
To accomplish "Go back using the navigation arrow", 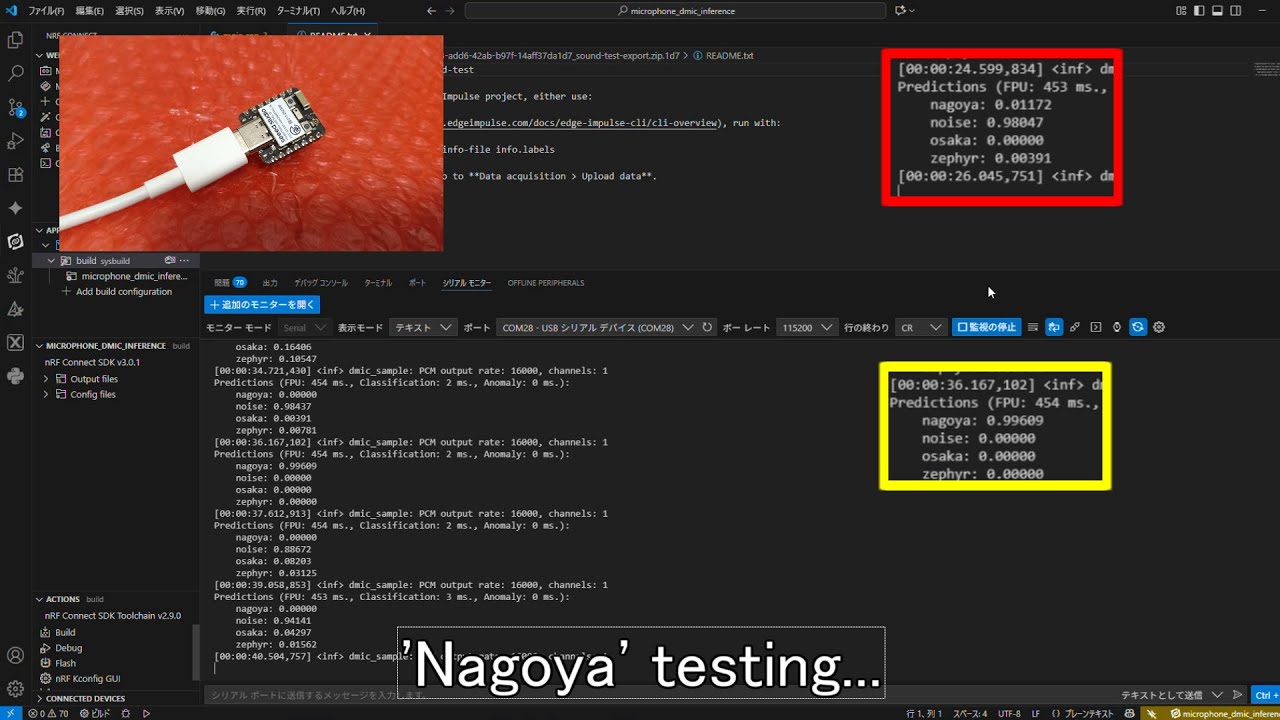I will pyautogui.click(x=431, y=10).
